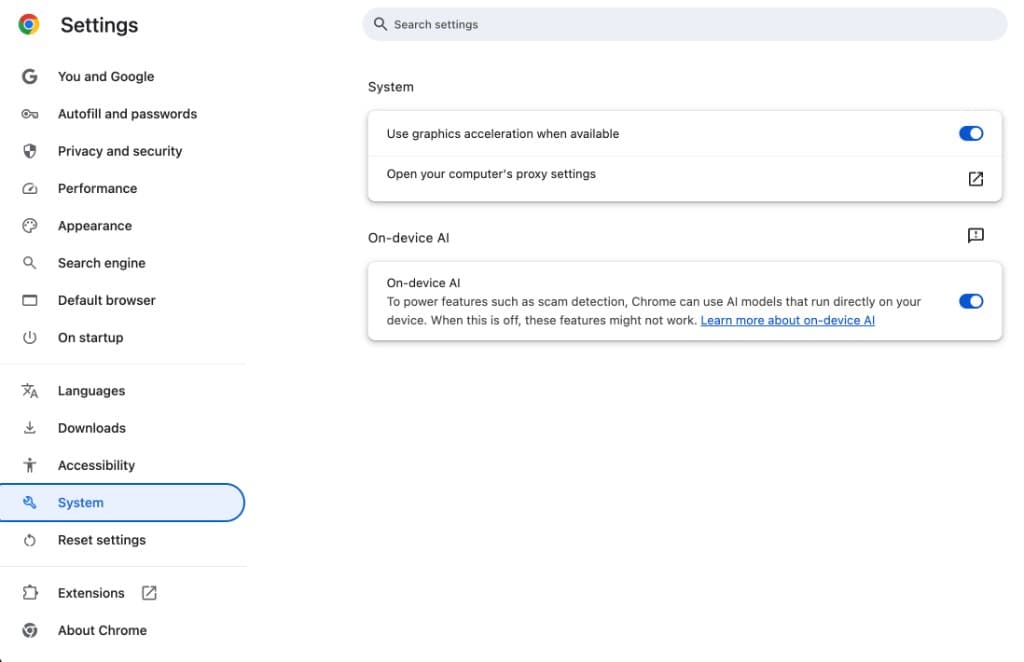Click the magnifier icon for Search engine
The image size is (1024, 662).
pyautogui.click(x=29, y=263)
